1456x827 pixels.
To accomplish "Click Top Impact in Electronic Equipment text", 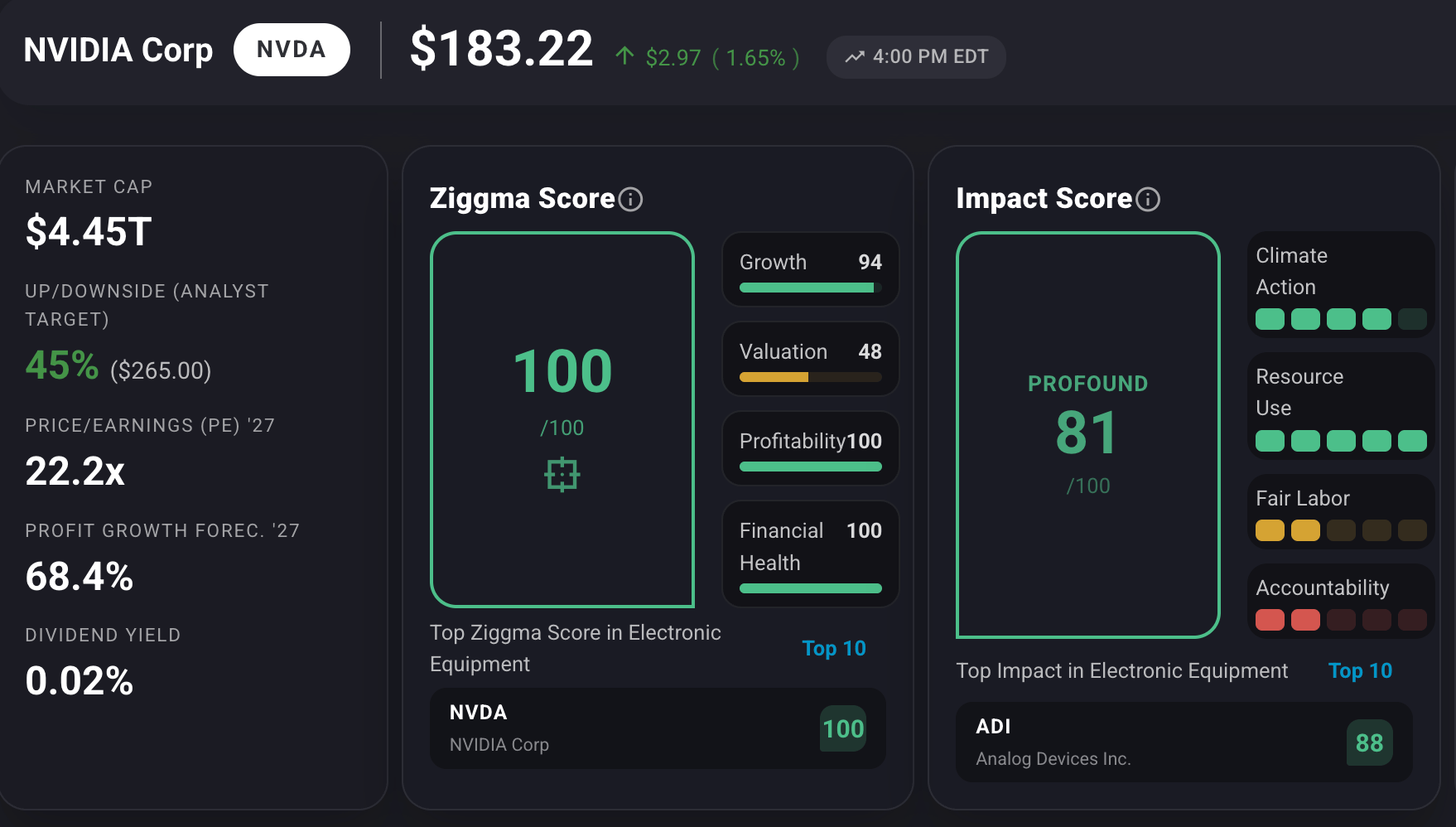I will [1122, 670].
